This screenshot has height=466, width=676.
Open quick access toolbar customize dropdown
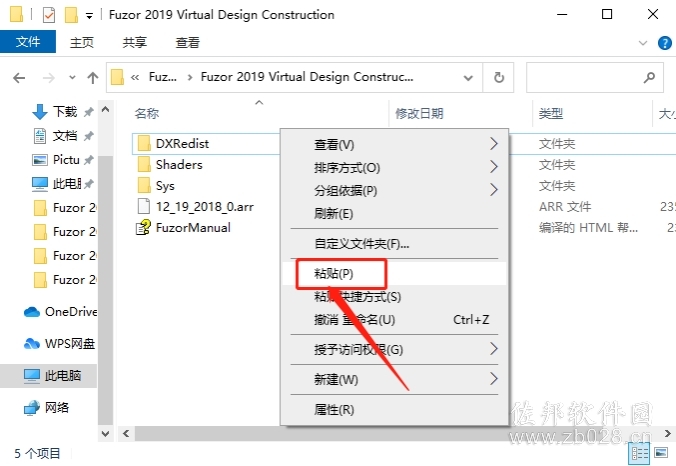[89, 16]
